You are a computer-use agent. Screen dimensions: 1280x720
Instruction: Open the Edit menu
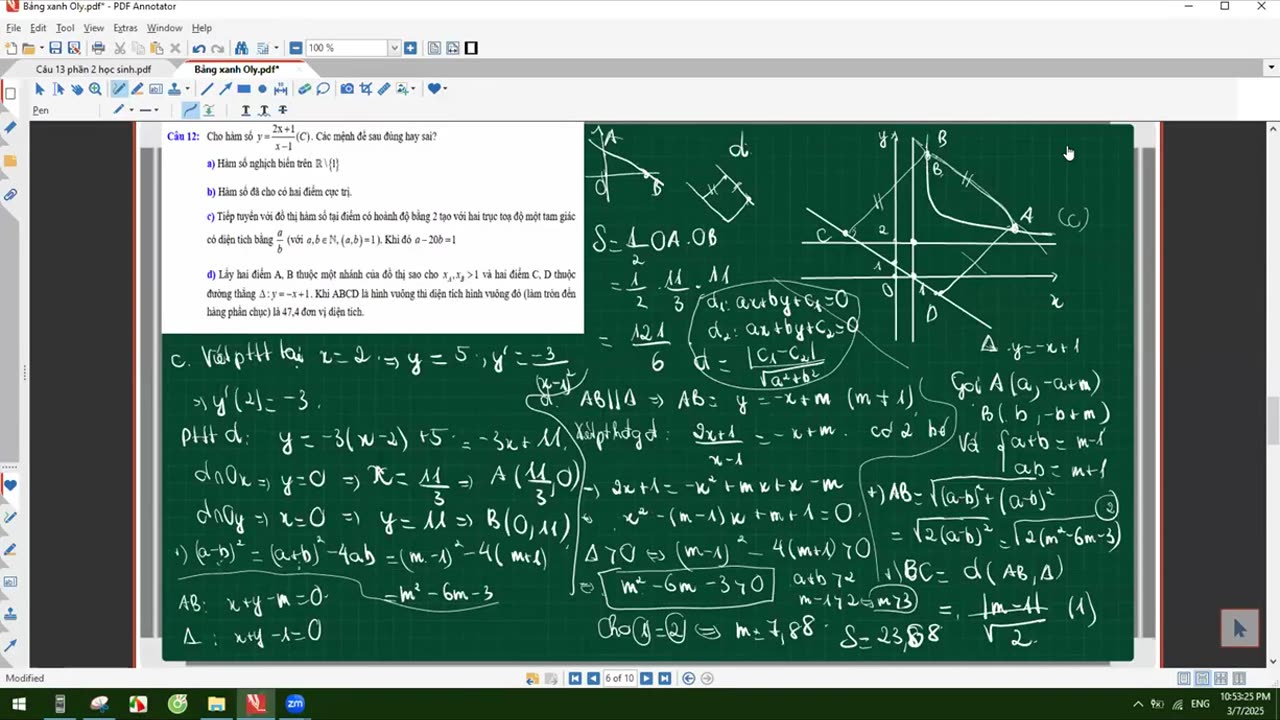38,28
